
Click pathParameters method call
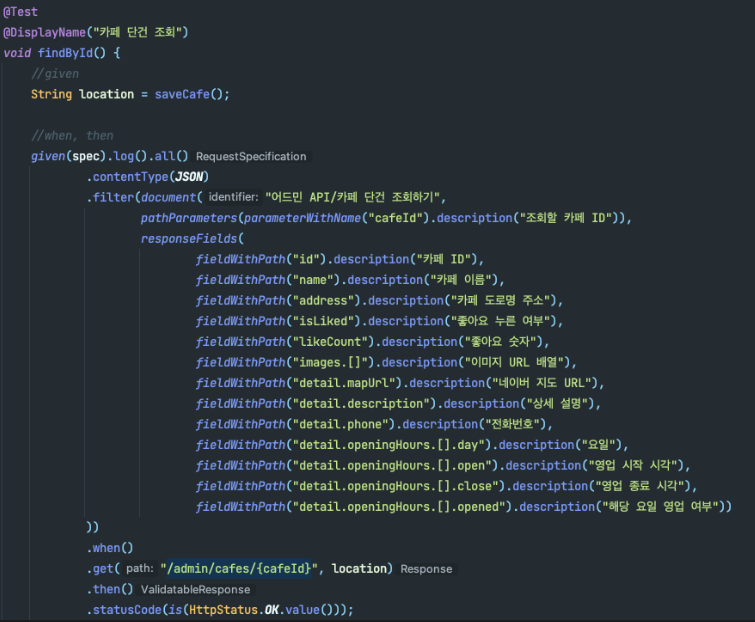[x=189, y=218]
